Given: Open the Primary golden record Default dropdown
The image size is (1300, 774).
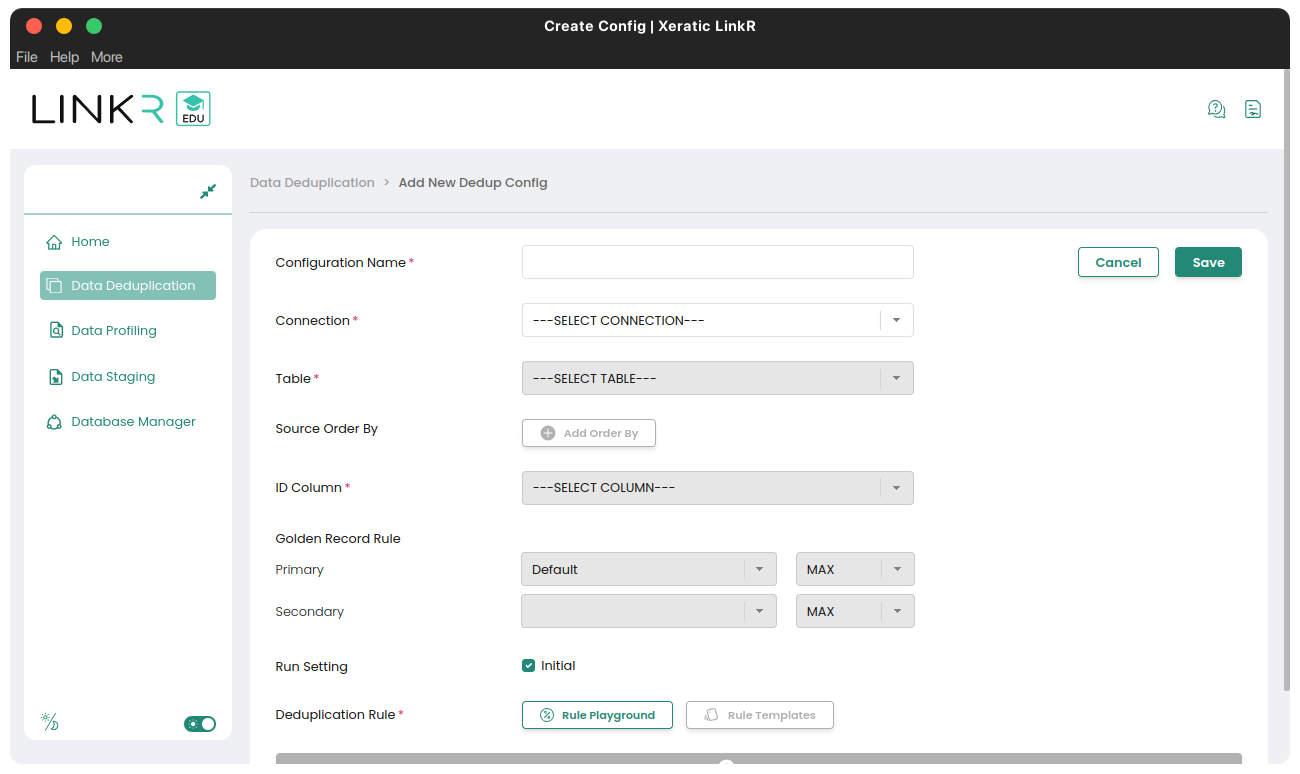Looking at the screenshot, I should (648, 570).
